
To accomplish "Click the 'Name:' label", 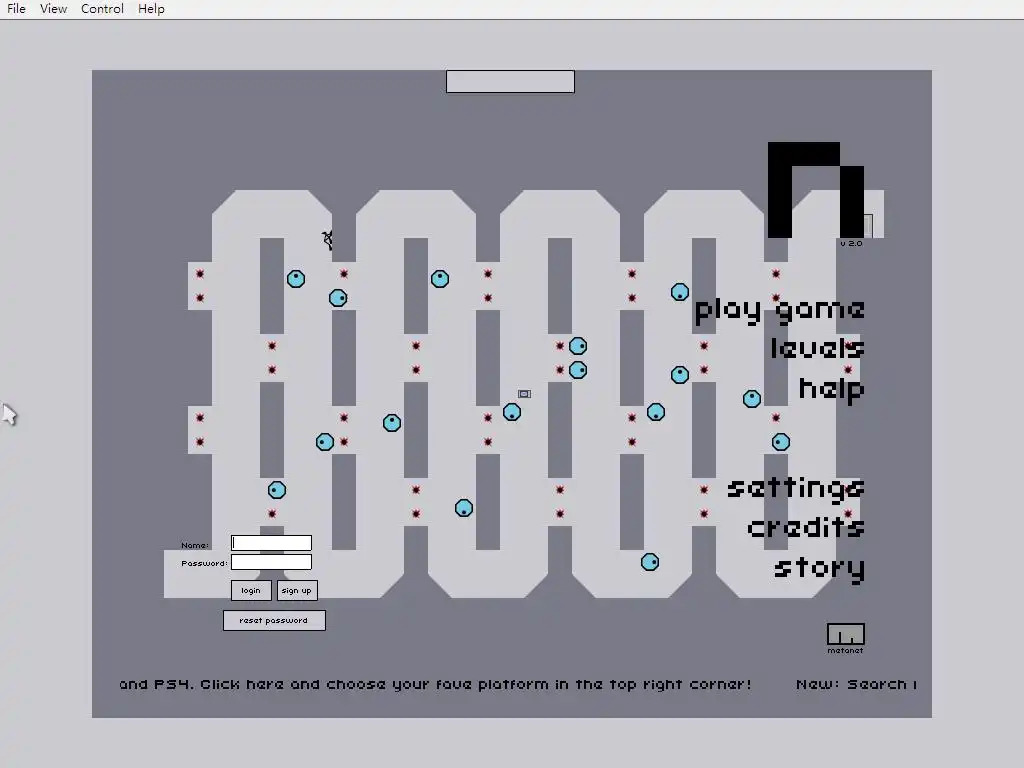I will click(195, 545).
